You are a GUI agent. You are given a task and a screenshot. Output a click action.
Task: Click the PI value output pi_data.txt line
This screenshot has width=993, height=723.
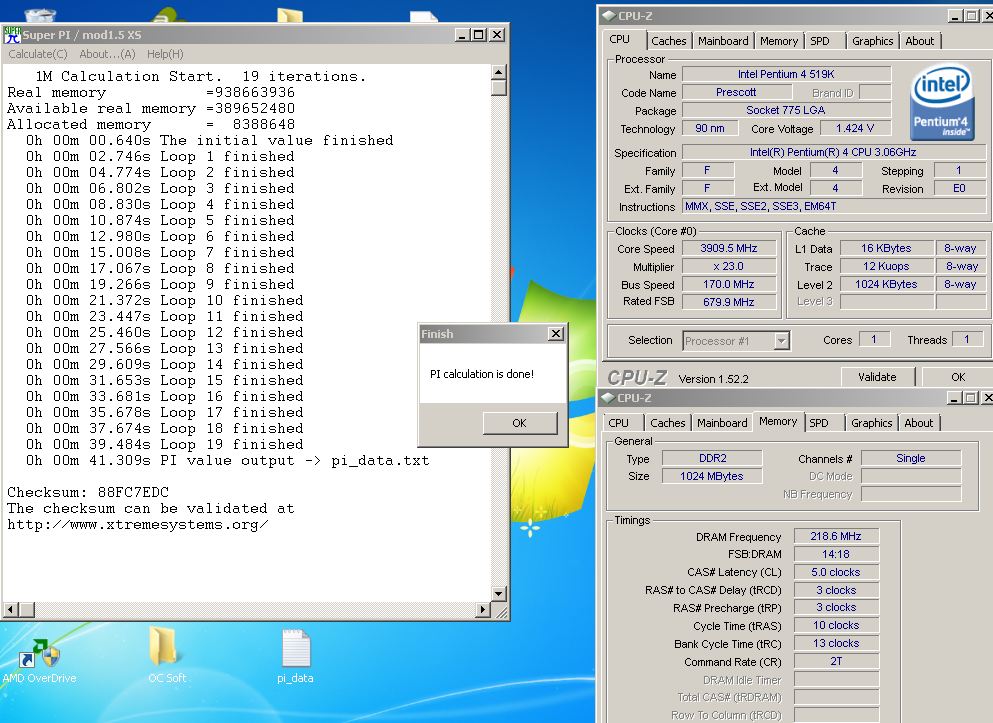[227, 461]
